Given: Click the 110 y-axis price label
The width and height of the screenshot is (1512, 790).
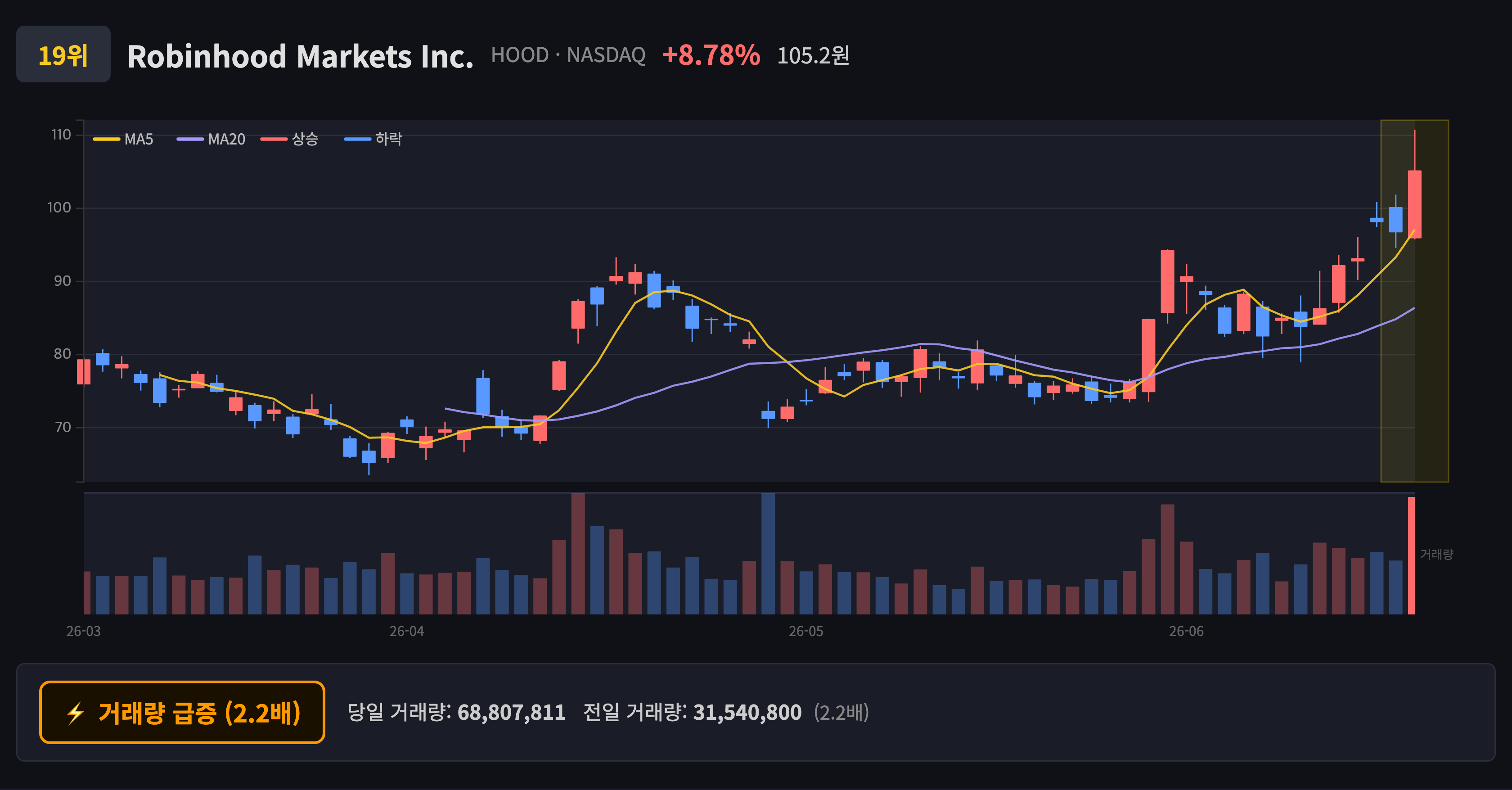Looking at the screenshot, I should pos(61,135).
